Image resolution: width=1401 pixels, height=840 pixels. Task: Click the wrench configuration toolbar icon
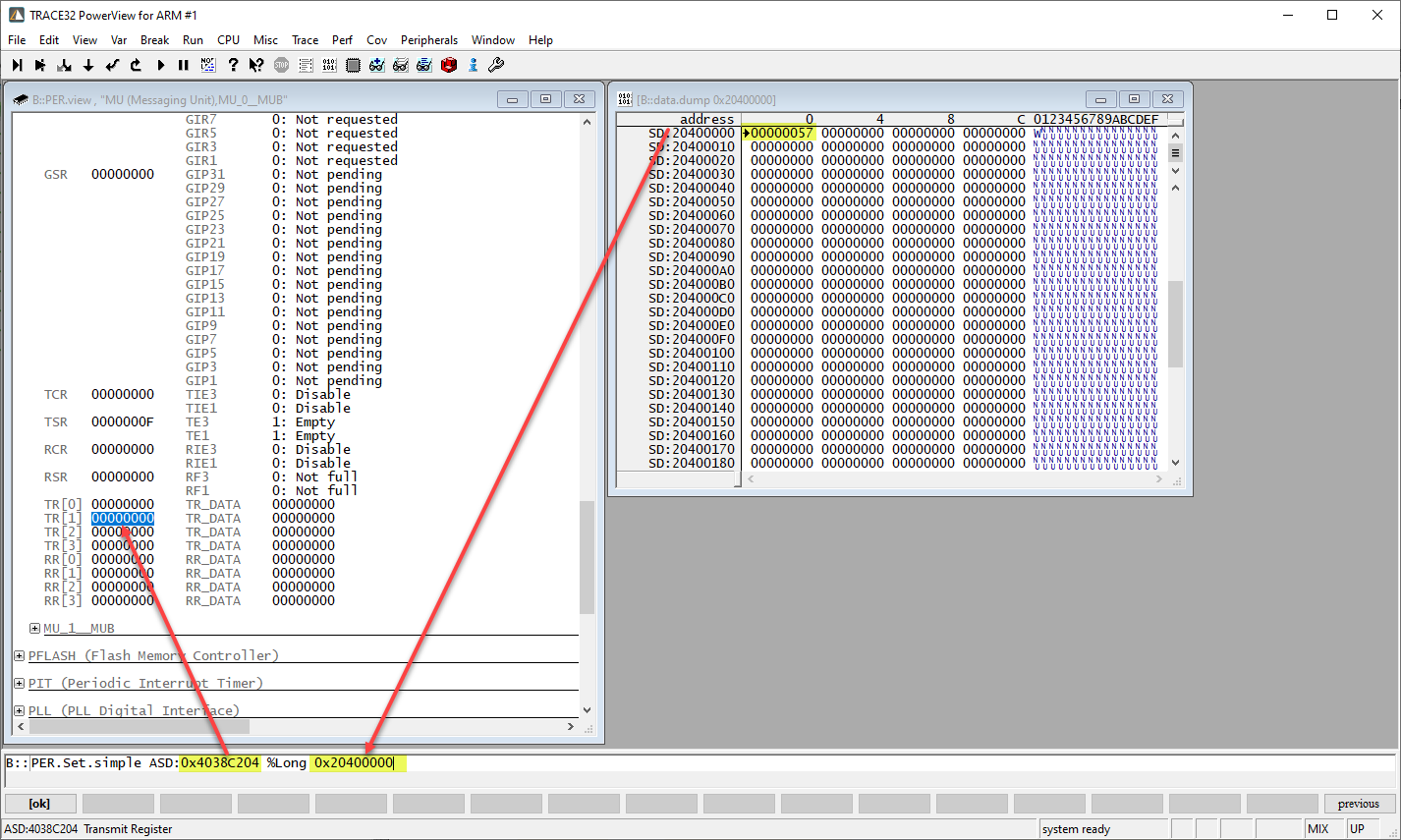(497, 65)
